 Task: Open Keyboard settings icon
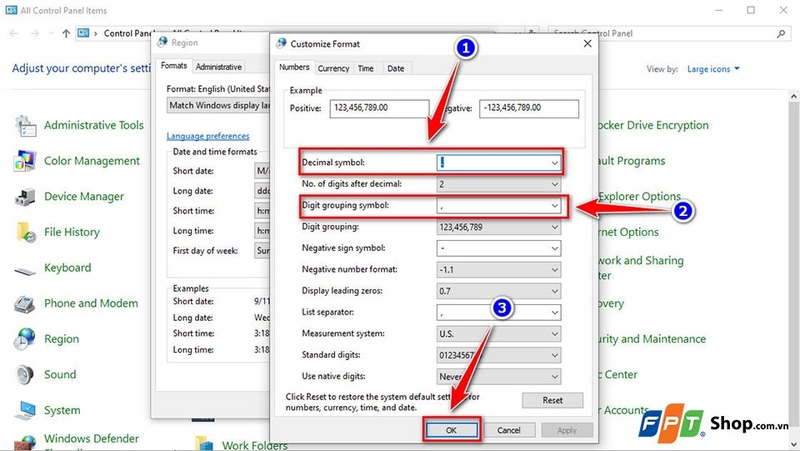25,269
